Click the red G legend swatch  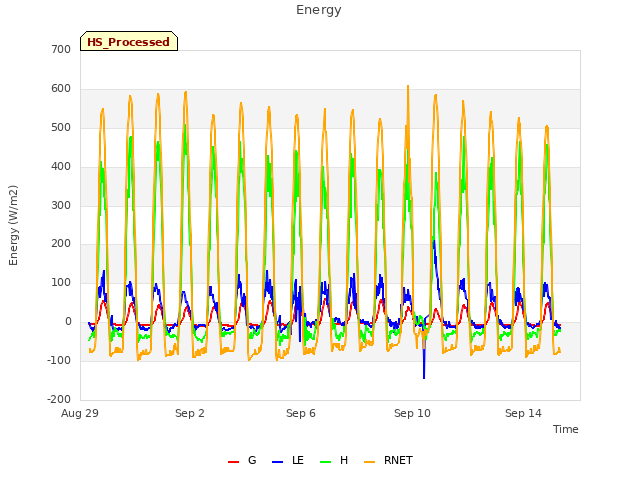click(x=233, y=462)
